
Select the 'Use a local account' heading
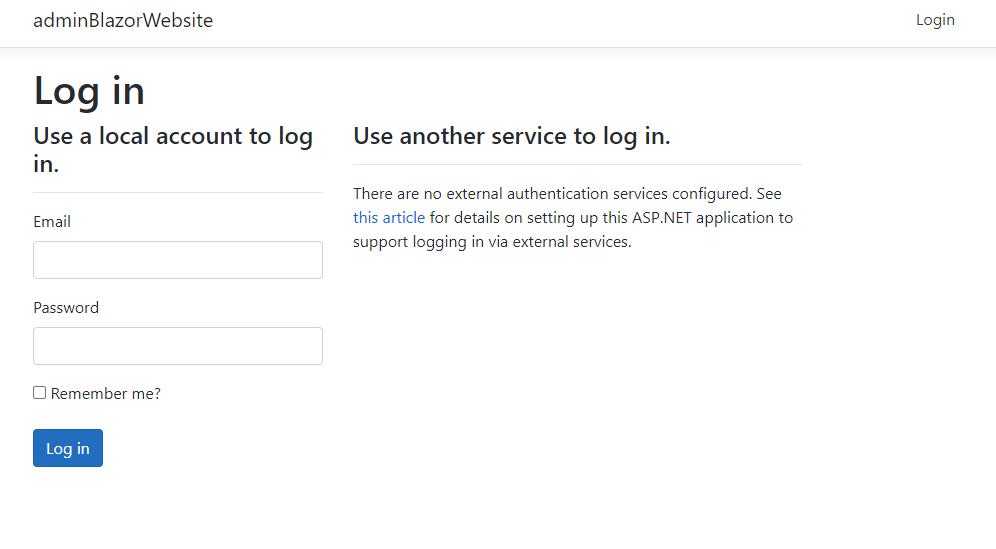(x=173, y=149)
